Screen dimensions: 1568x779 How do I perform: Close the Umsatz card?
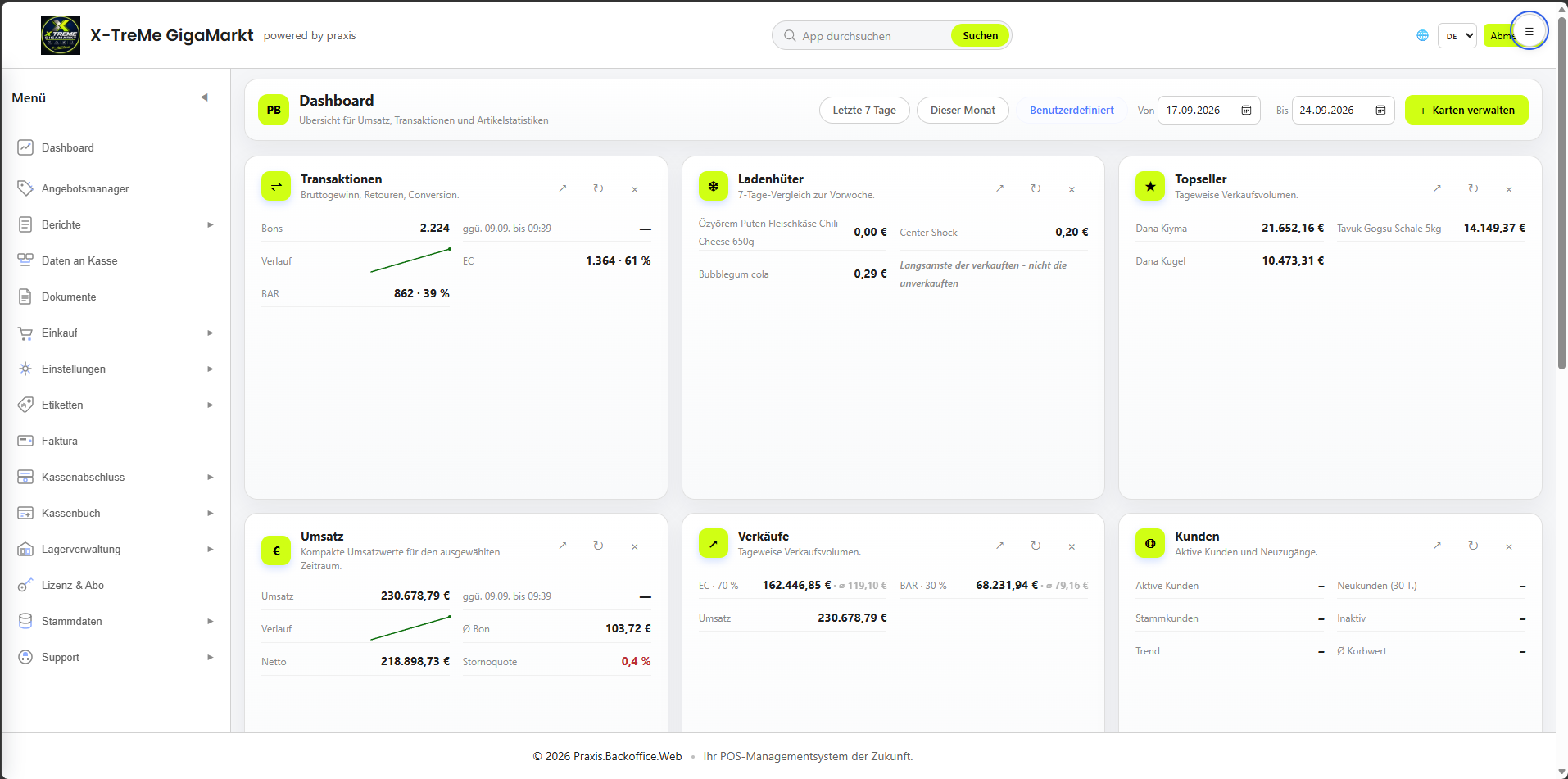click(635, 546)
